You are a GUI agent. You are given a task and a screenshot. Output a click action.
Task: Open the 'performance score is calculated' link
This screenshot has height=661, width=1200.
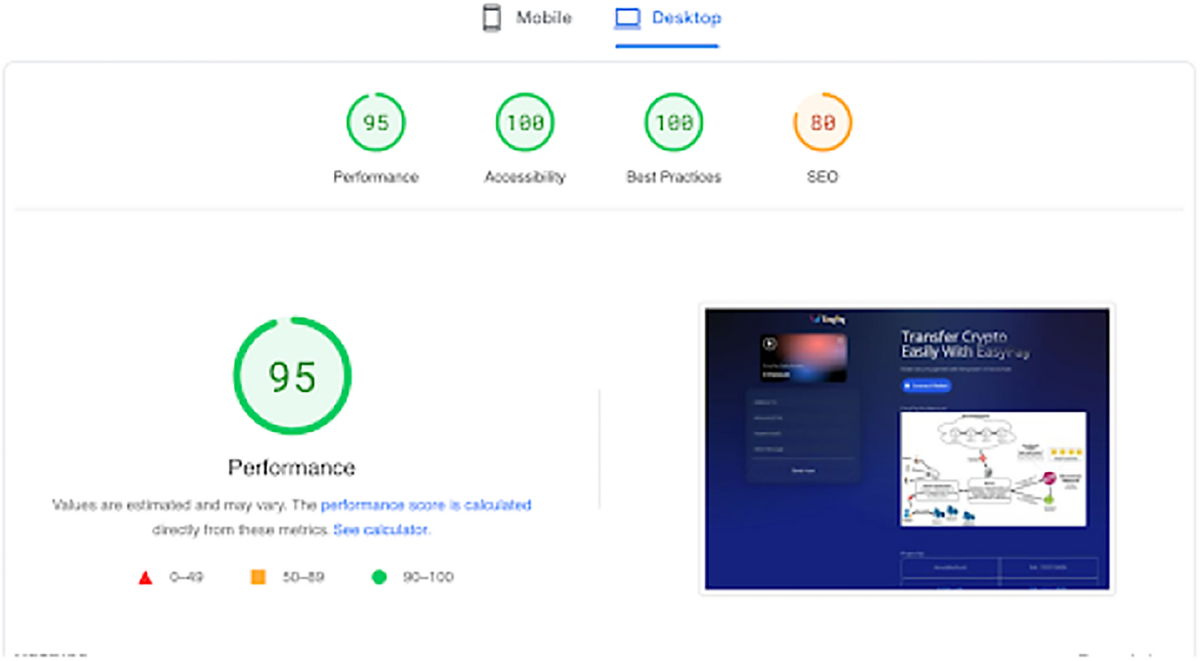click(426, 505)
